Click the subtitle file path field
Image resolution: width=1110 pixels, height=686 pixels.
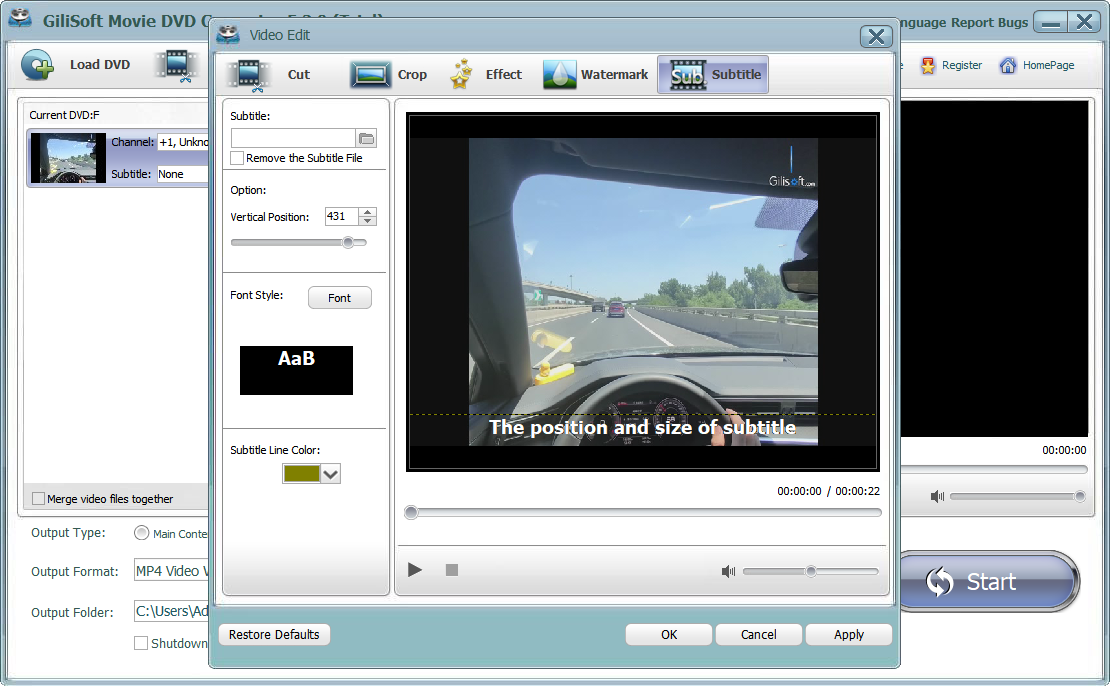(293, 139)
